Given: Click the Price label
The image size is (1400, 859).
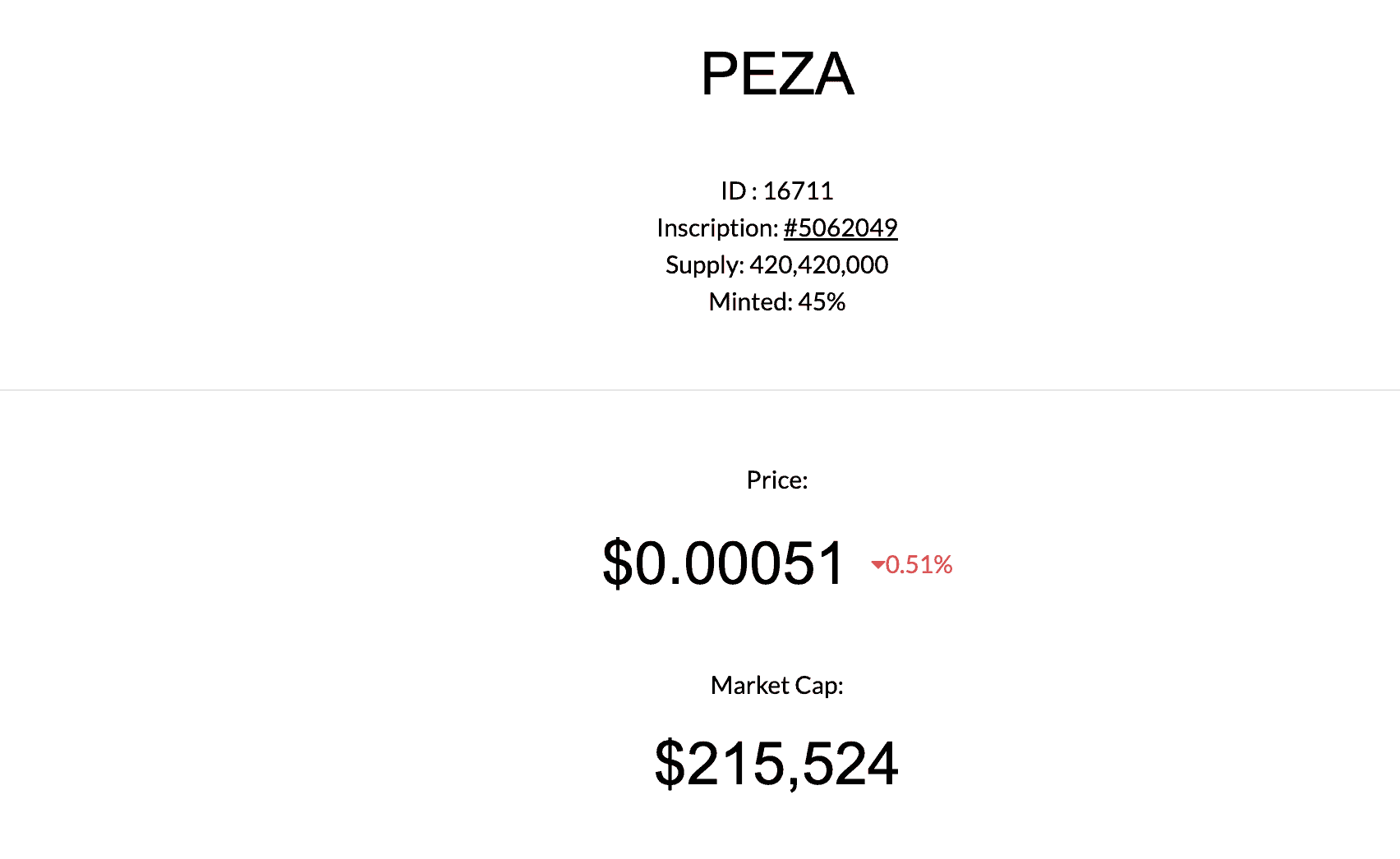Looking at the screenshot, I should click(x=777, y=480).
